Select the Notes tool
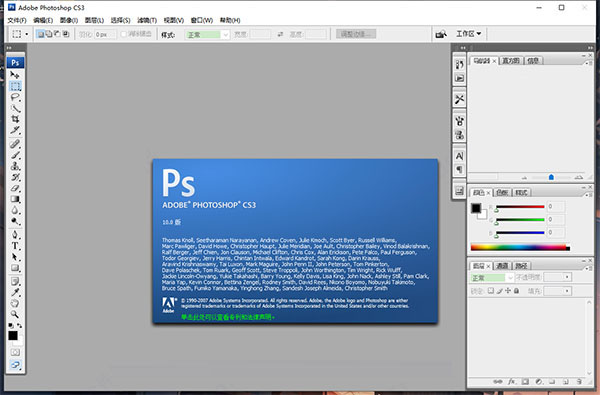The height and width of the screenshot is (395, 600). click(x=15, y=281)
